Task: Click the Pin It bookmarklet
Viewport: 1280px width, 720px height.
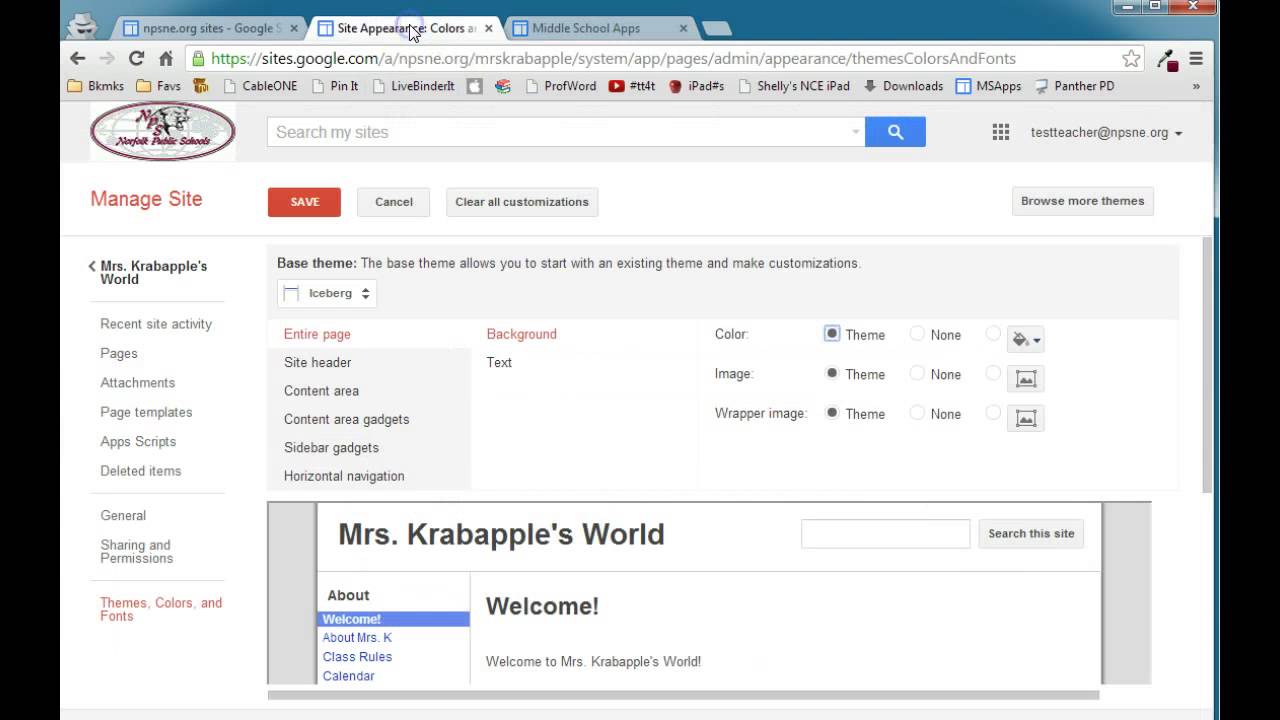Action: (x=335, y=86)
